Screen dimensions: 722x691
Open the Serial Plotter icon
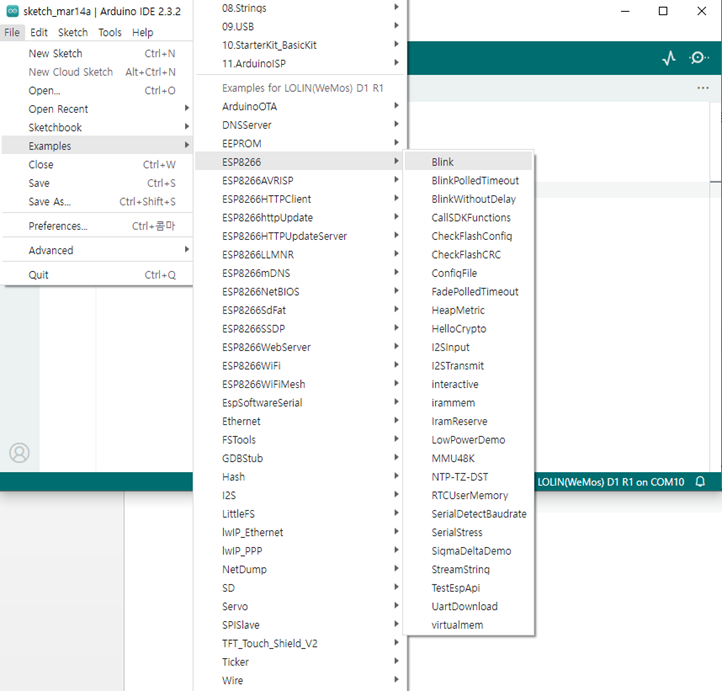(x=669, y=58)
